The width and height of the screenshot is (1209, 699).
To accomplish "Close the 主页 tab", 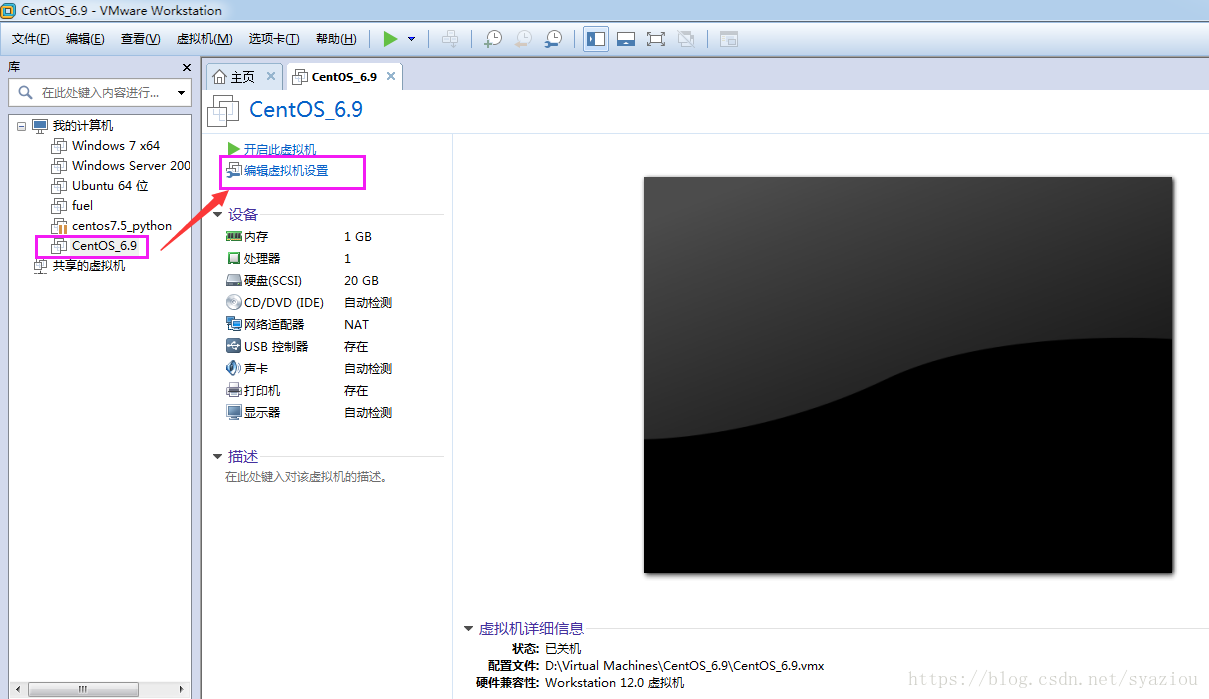I will click(x=271, y=76).
